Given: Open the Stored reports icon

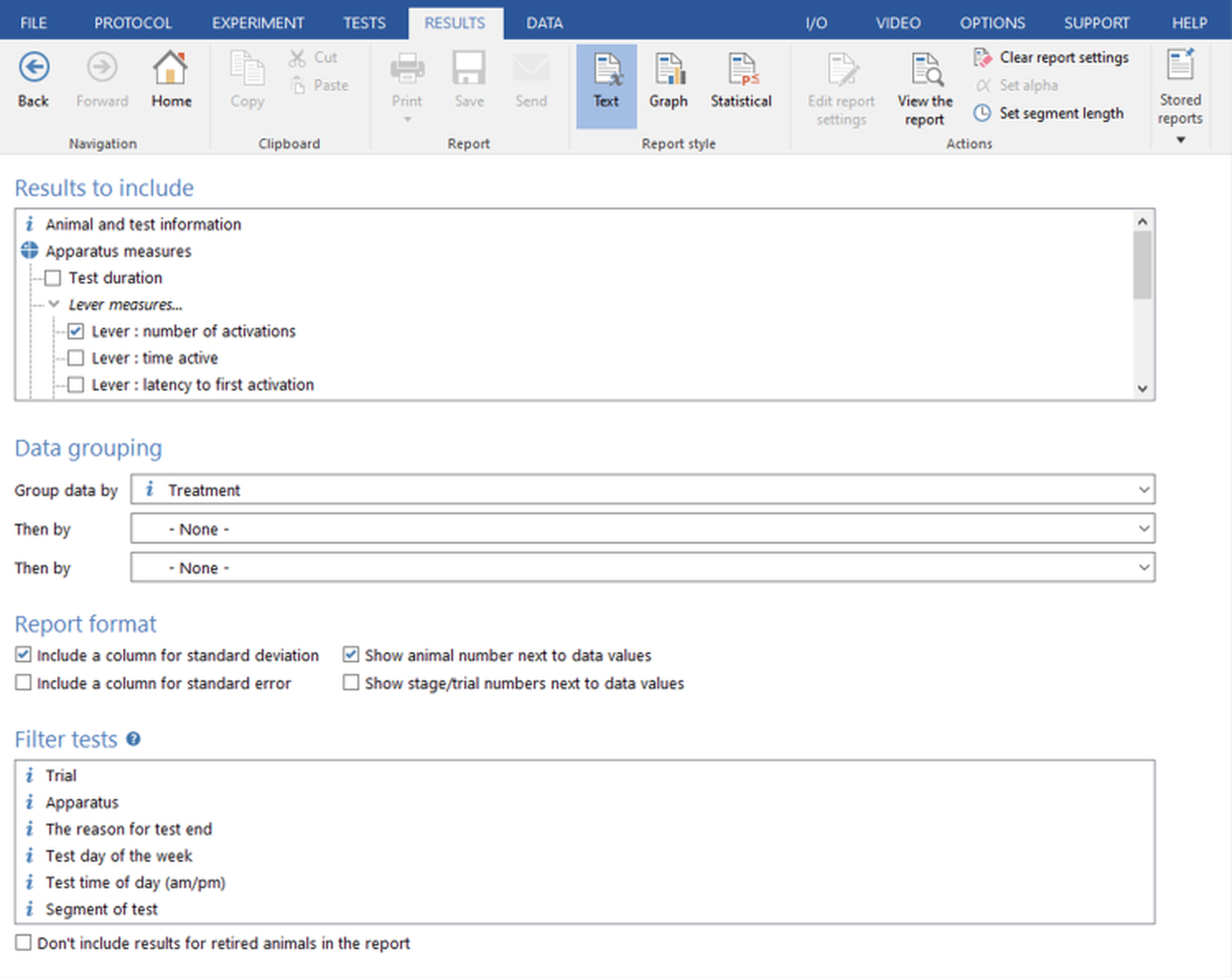Looking at the screenshot, I should click(1180, 64).
